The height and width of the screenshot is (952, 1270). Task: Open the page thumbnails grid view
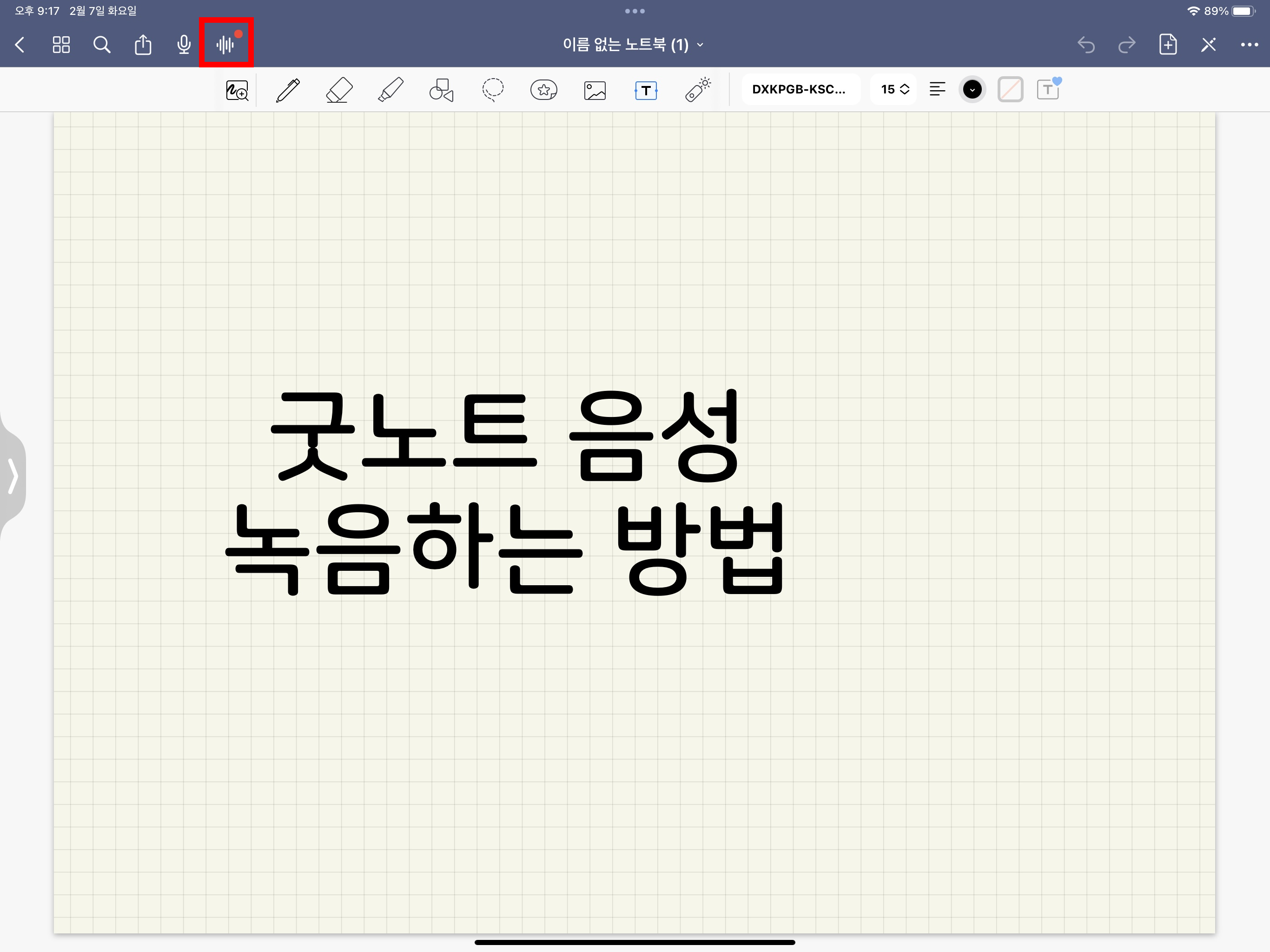pos(61,45)
